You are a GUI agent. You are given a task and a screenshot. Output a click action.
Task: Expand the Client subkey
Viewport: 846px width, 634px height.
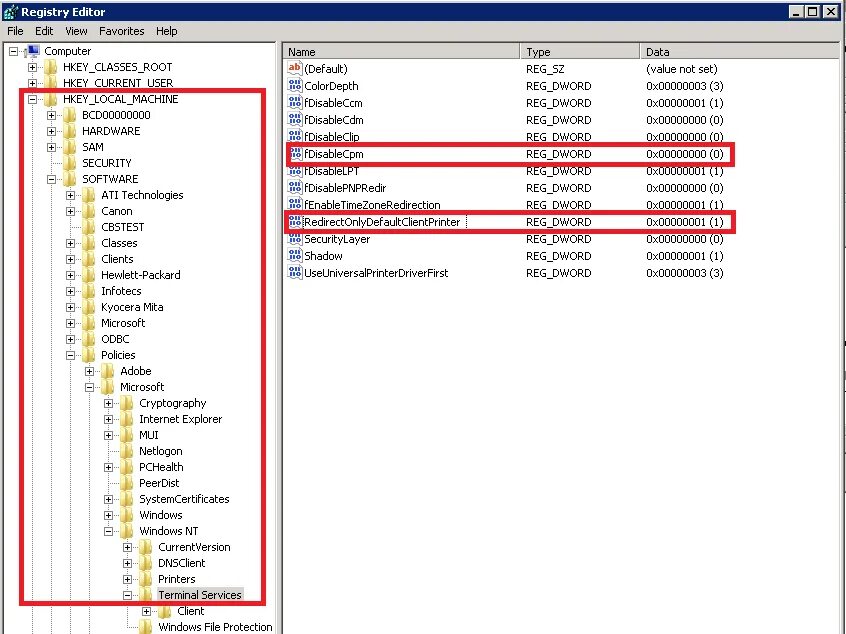click(146, 611)
